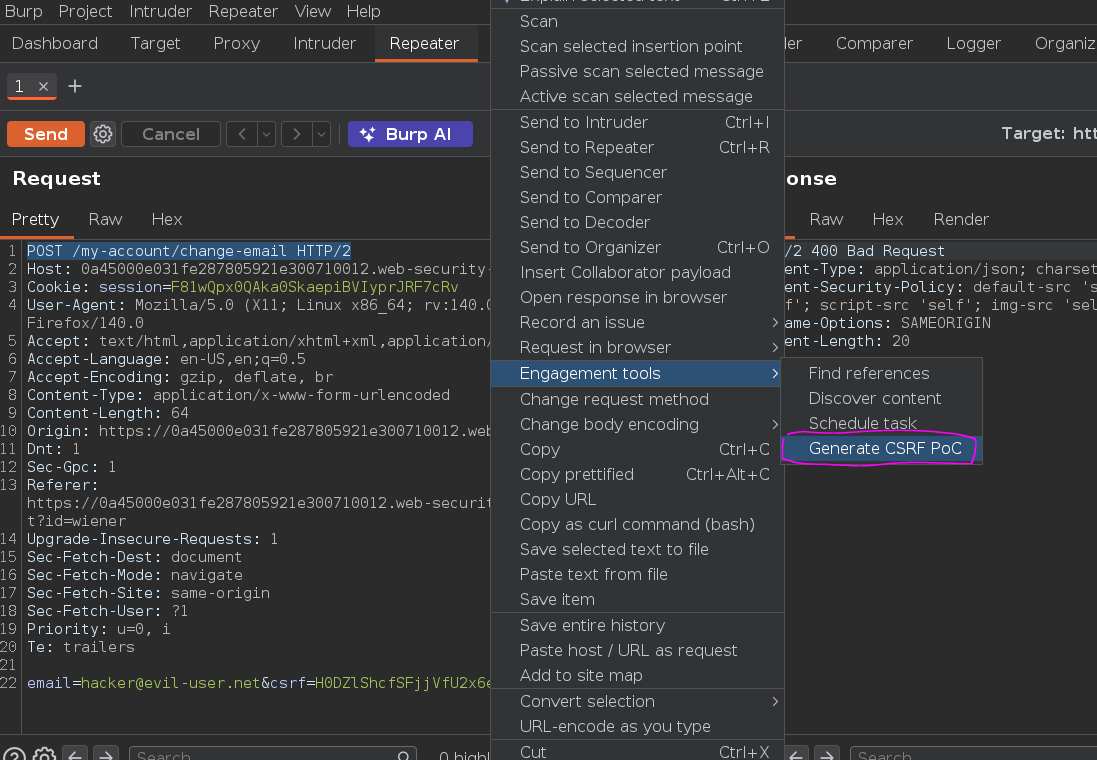Expand Change body encoding submenu
Viewport: 1097px width, 760px height.
coord(637,425)
